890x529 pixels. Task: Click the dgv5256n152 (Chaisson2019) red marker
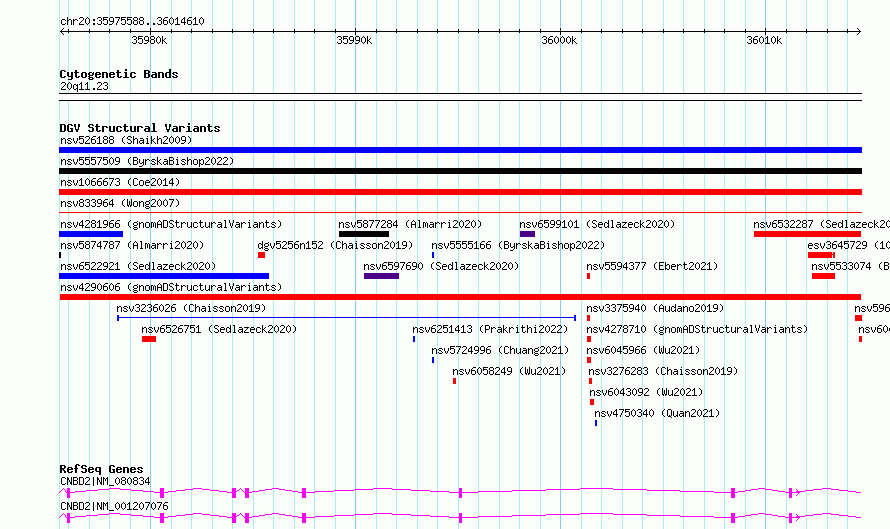tap(261, 255)
